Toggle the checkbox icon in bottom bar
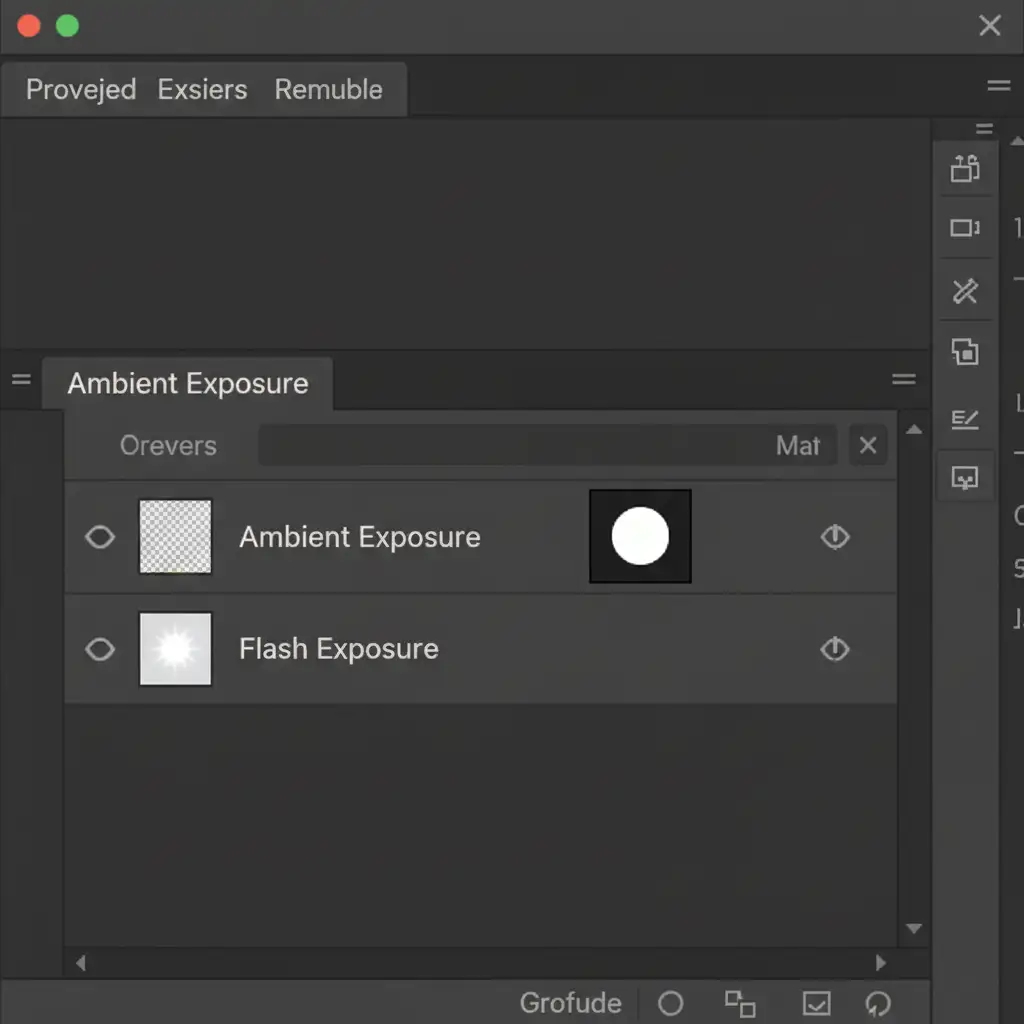The image size is (1024, 1024). (x=816, y=1003)
